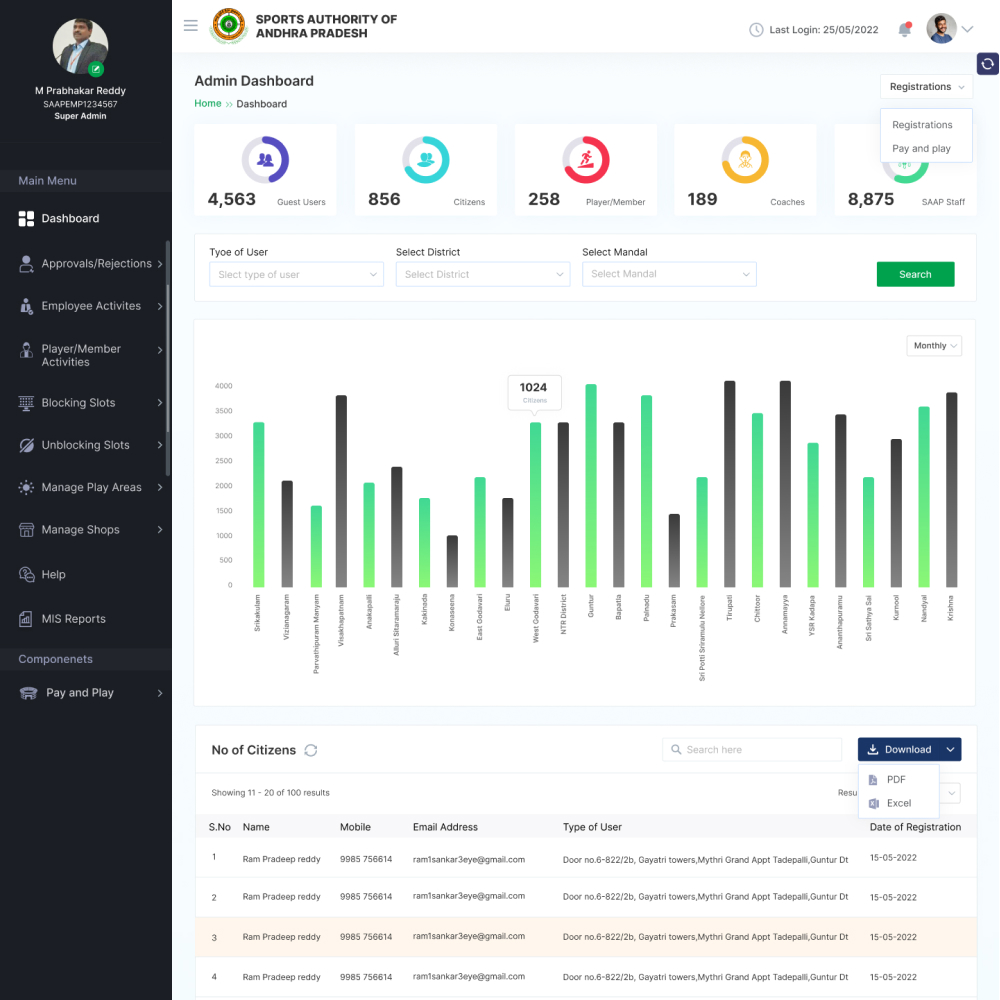Click the Blocking Slots icon
This screenshot has height=1000, width=1000.
pos(26,403)
